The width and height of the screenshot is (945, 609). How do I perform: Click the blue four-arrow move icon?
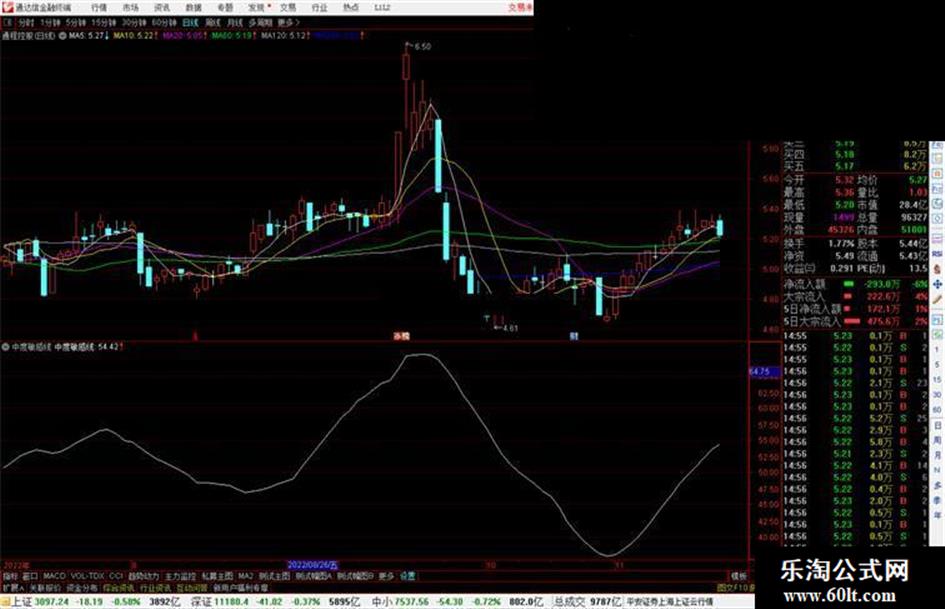coord(937,284)
